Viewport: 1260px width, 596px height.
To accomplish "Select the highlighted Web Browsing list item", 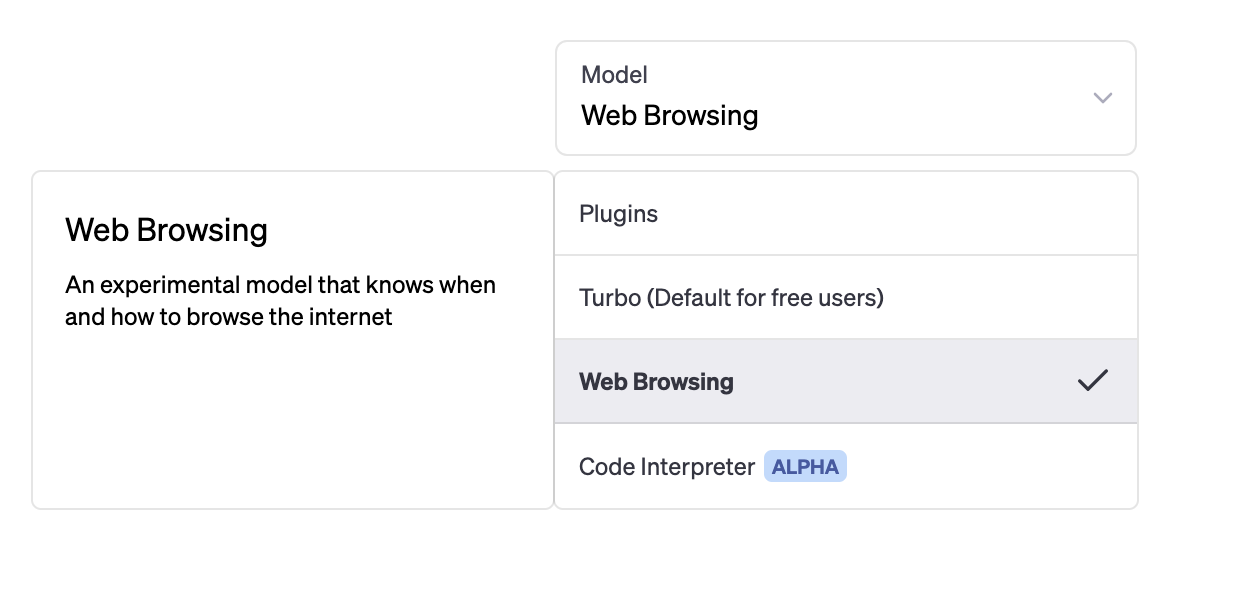I will tap(845, 381).
